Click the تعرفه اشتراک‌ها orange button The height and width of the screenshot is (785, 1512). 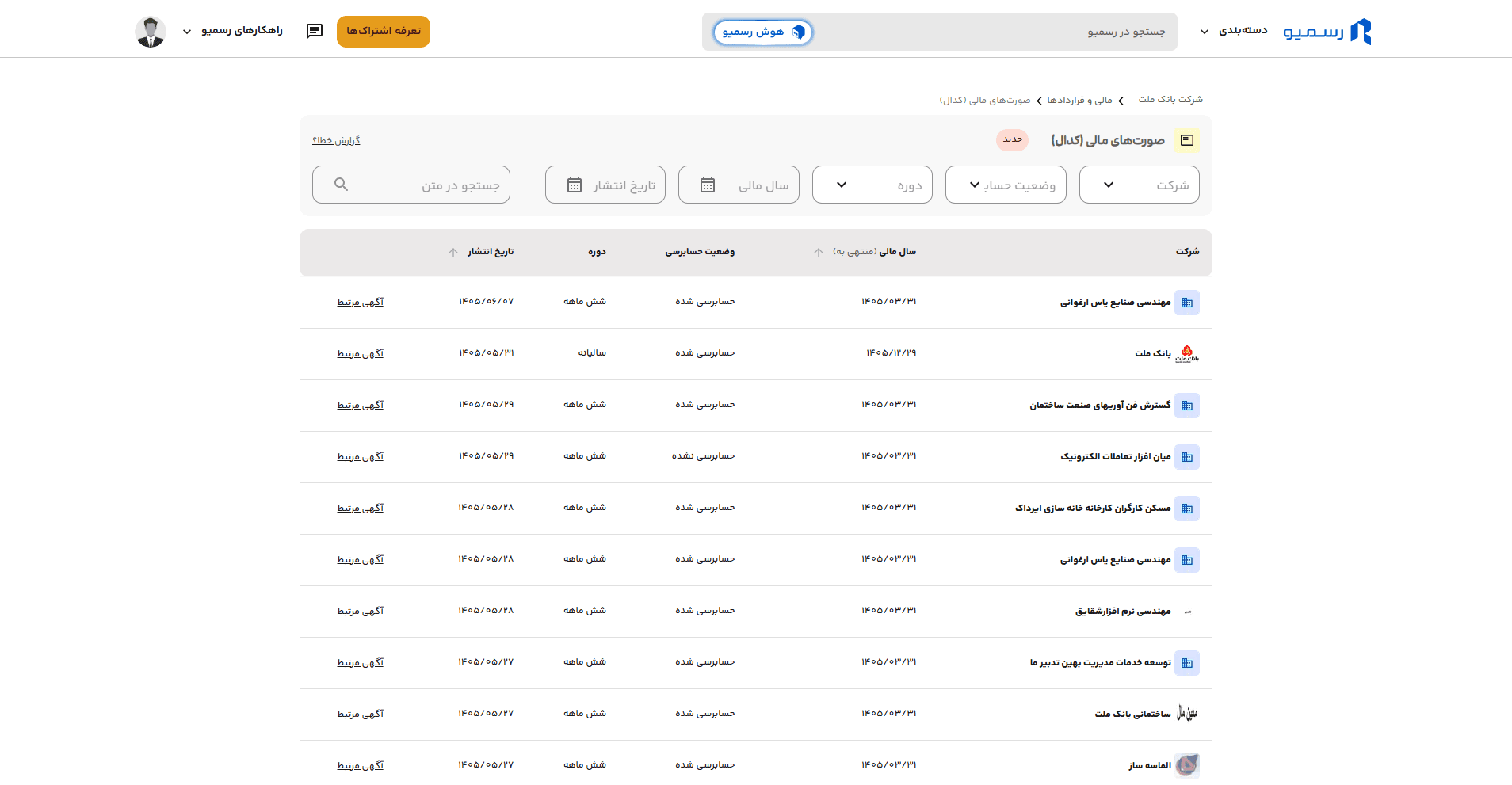point(384,32)
